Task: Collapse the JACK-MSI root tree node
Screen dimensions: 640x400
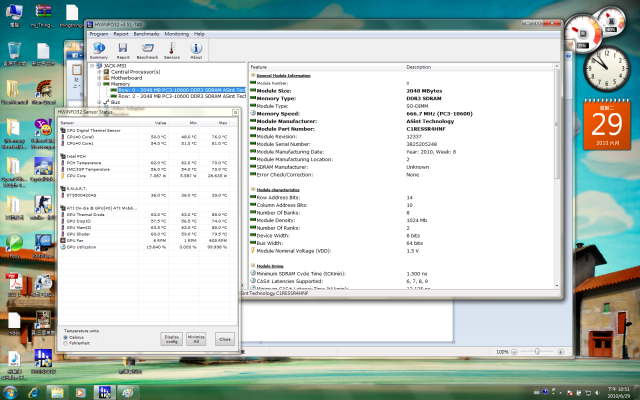Action: (93, 65)
